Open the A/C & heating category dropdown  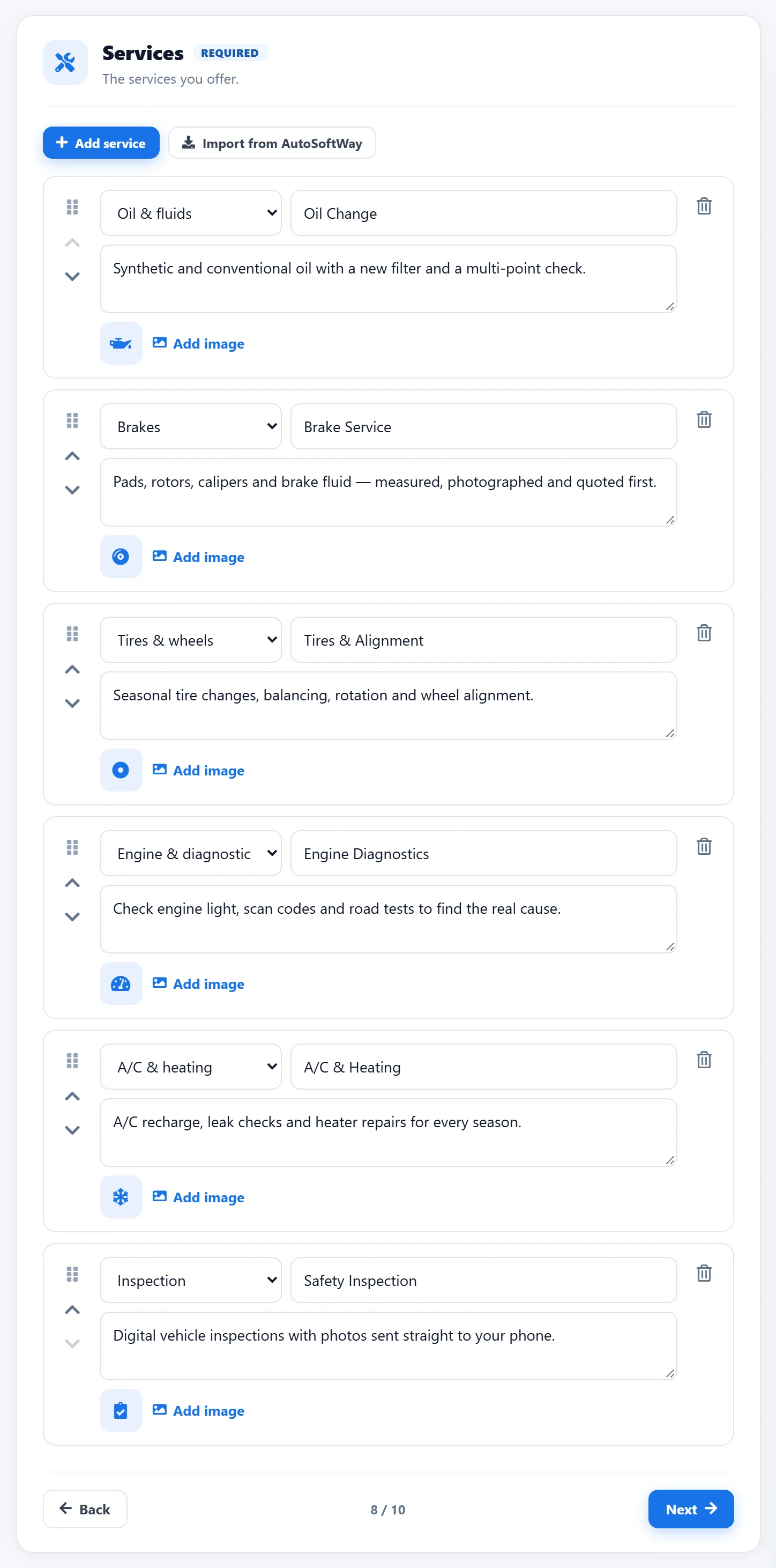[x=190, y=1067]
